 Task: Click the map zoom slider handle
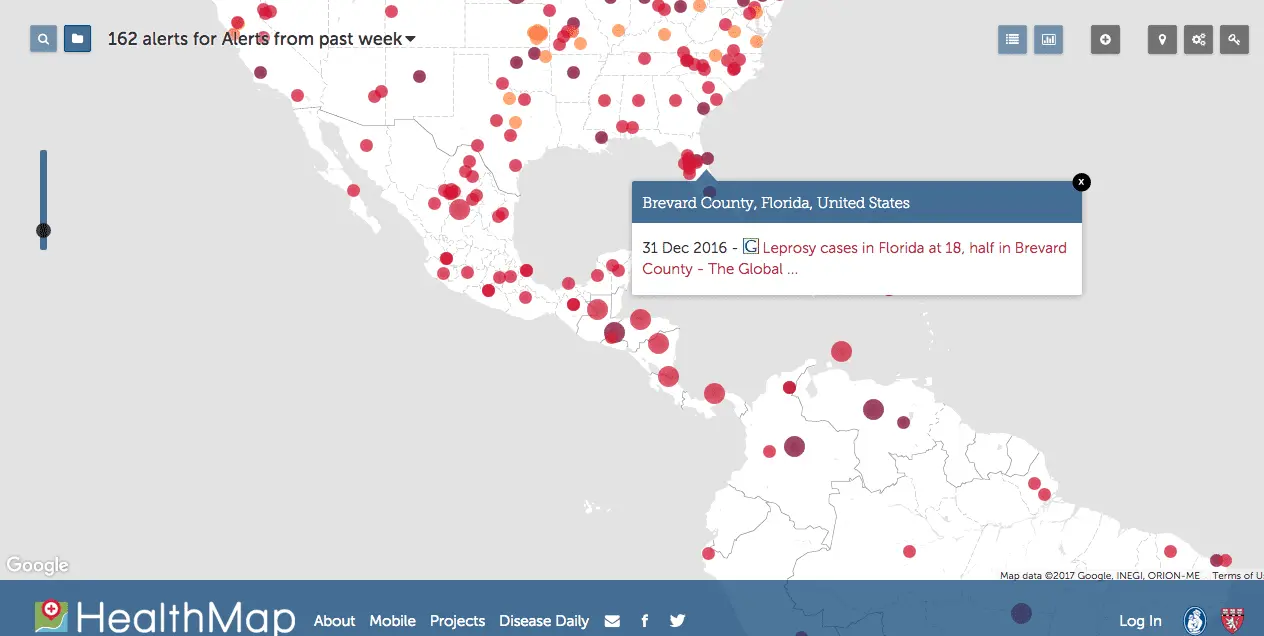[x=43, y=231]
